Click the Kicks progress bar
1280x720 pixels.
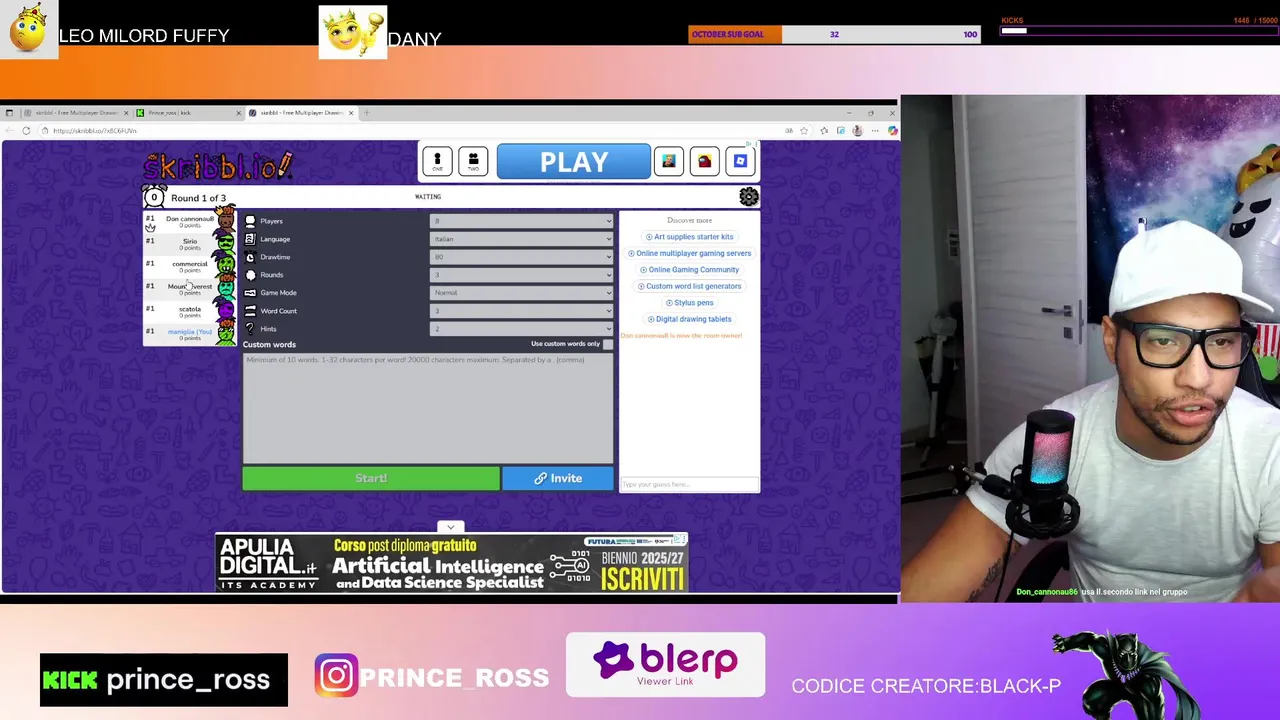(1139, 30)
